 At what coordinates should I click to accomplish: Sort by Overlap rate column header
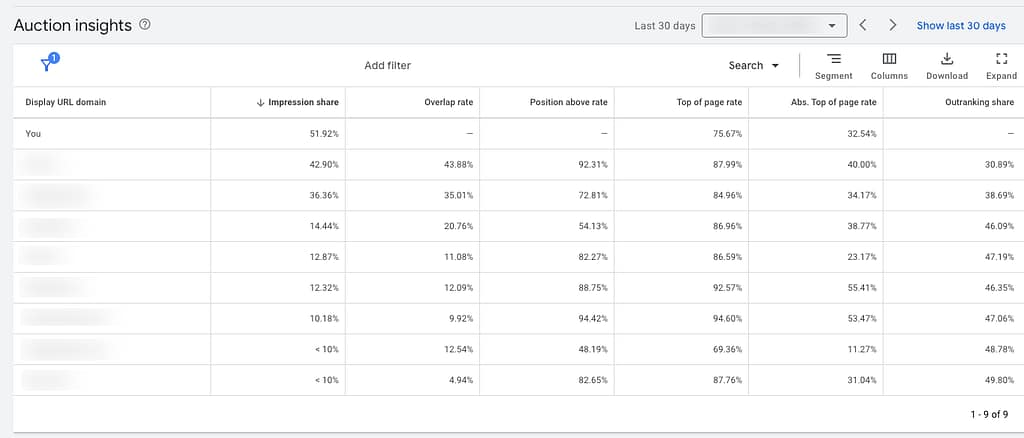448,102
